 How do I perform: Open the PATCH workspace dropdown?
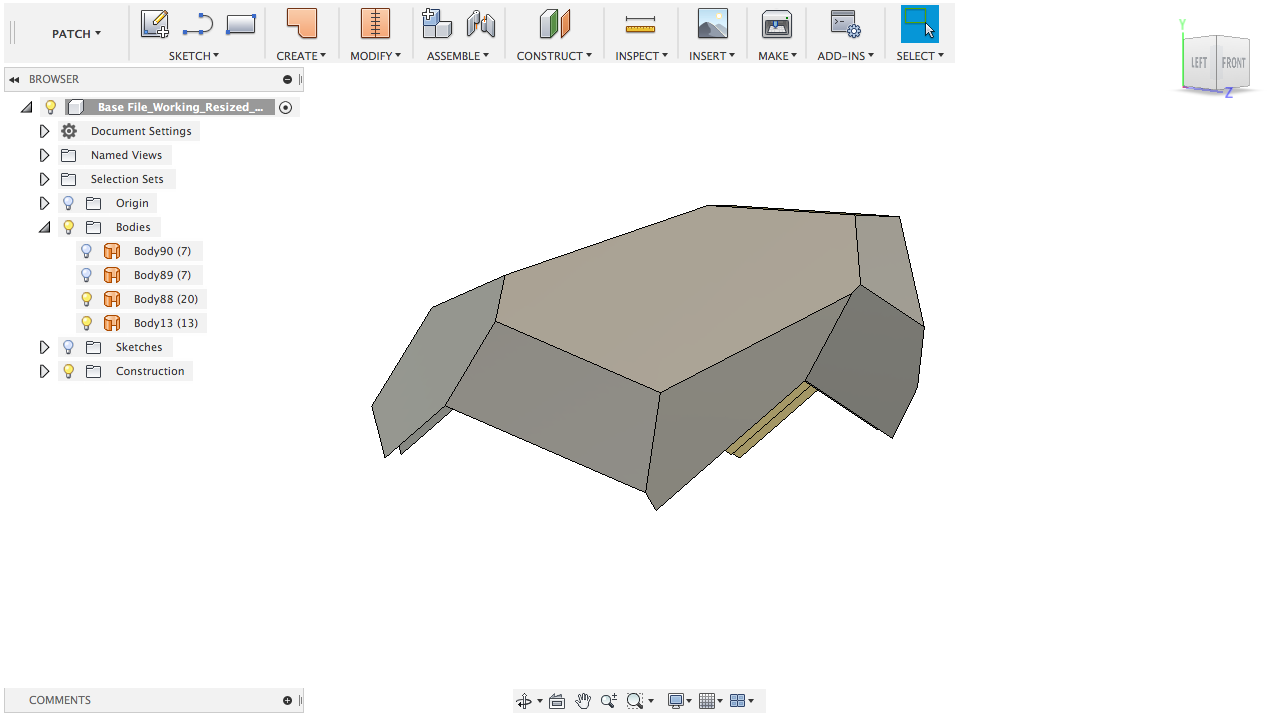coord(77,33)
